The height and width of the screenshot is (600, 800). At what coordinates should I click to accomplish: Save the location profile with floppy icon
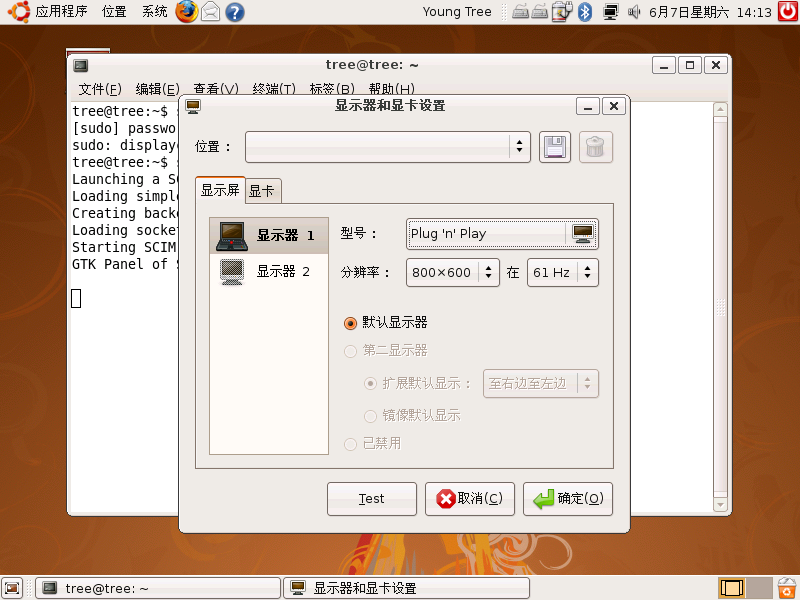tap(555, 147)
